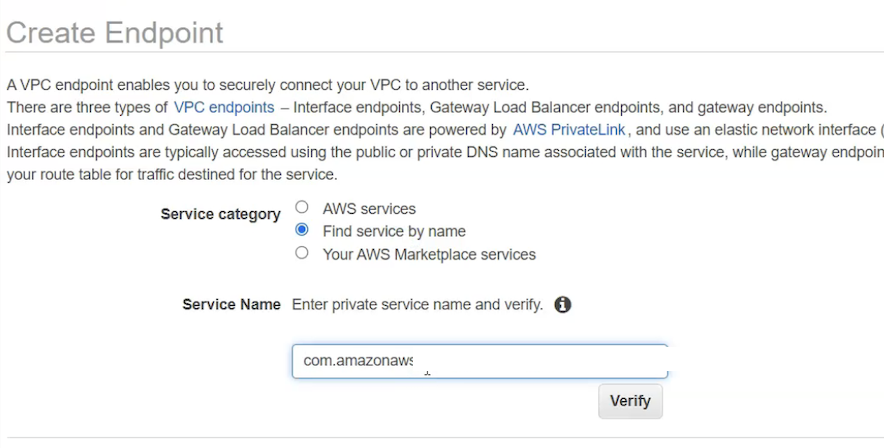The image size is (884, 448).
Task: Click the 'There are three types of' text
Action: [x=86, y=107]
